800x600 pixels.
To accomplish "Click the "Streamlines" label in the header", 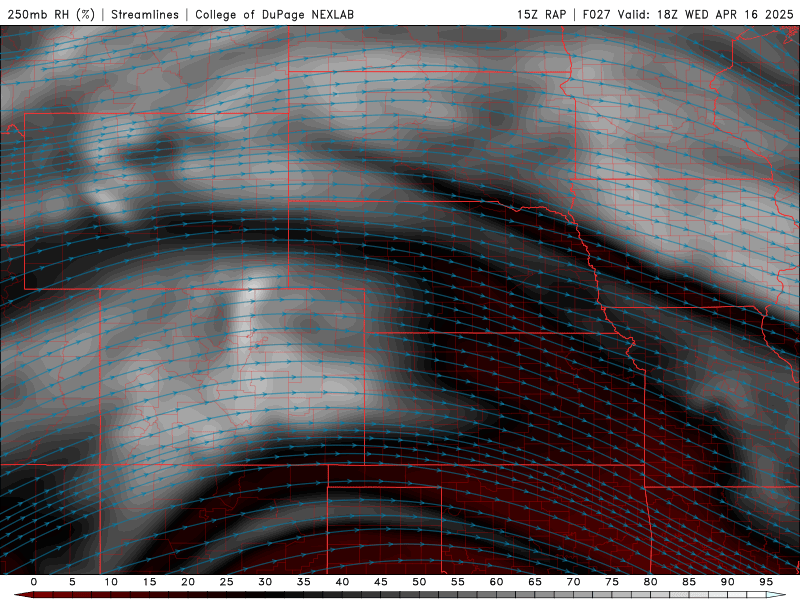I will tap(145, 14).
